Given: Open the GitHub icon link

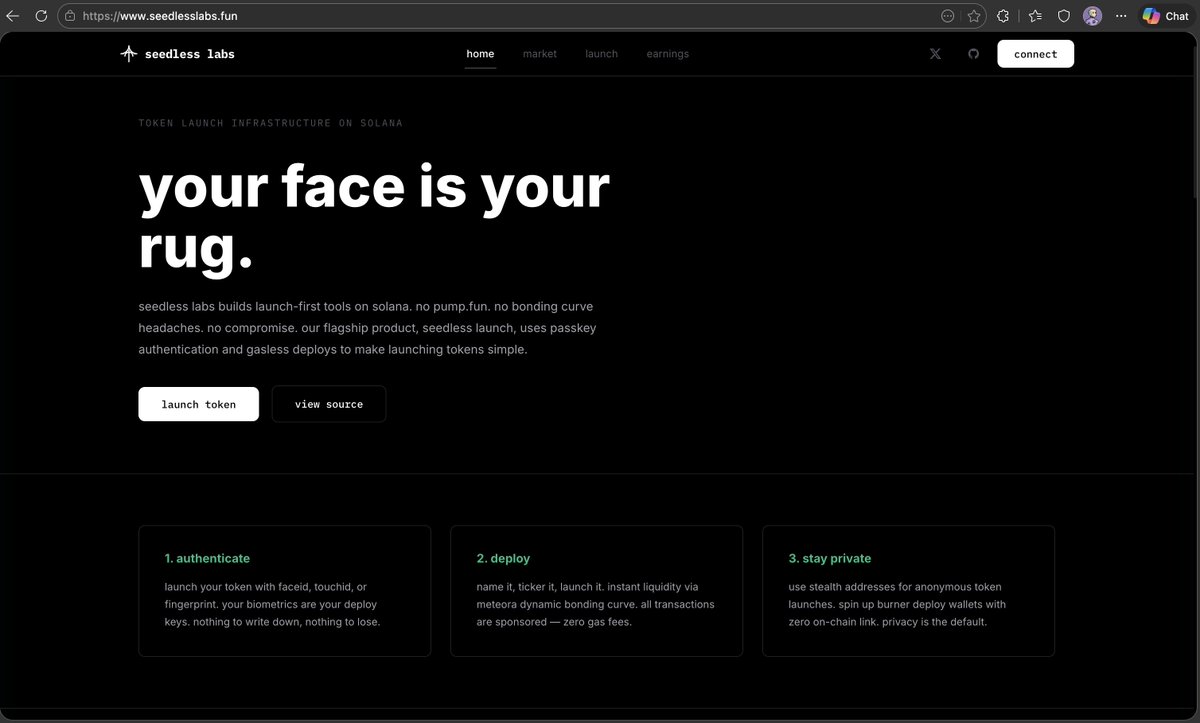Looking at the screenshot, I should (974, 54).
